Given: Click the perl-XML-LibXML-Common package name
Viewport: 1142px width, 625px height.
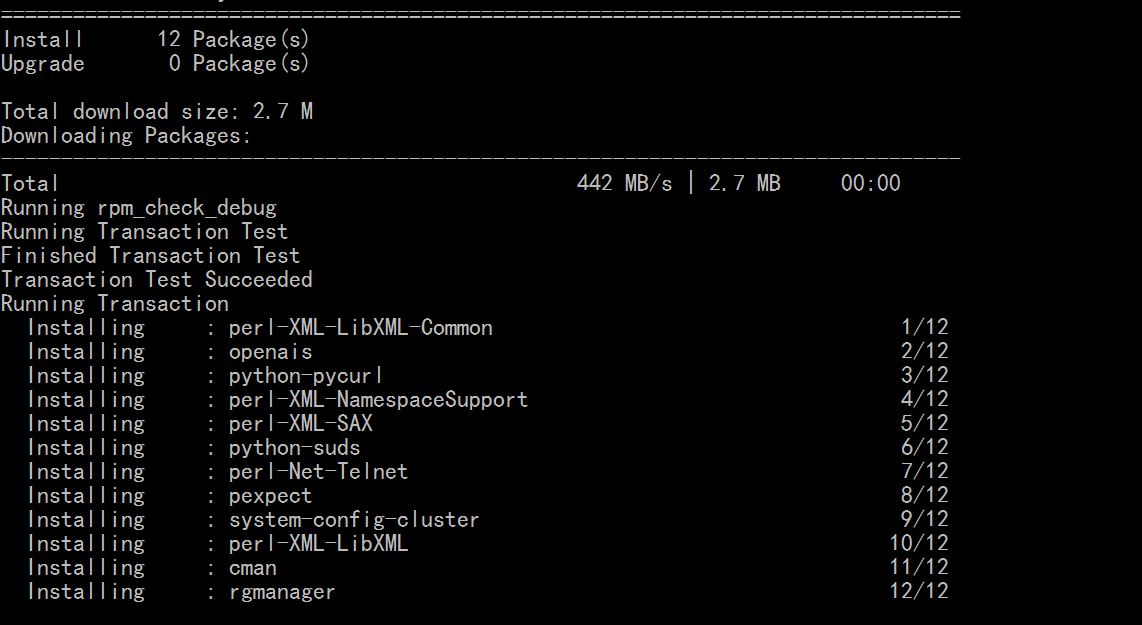Looking at the screenshot, I should [361, 328].
